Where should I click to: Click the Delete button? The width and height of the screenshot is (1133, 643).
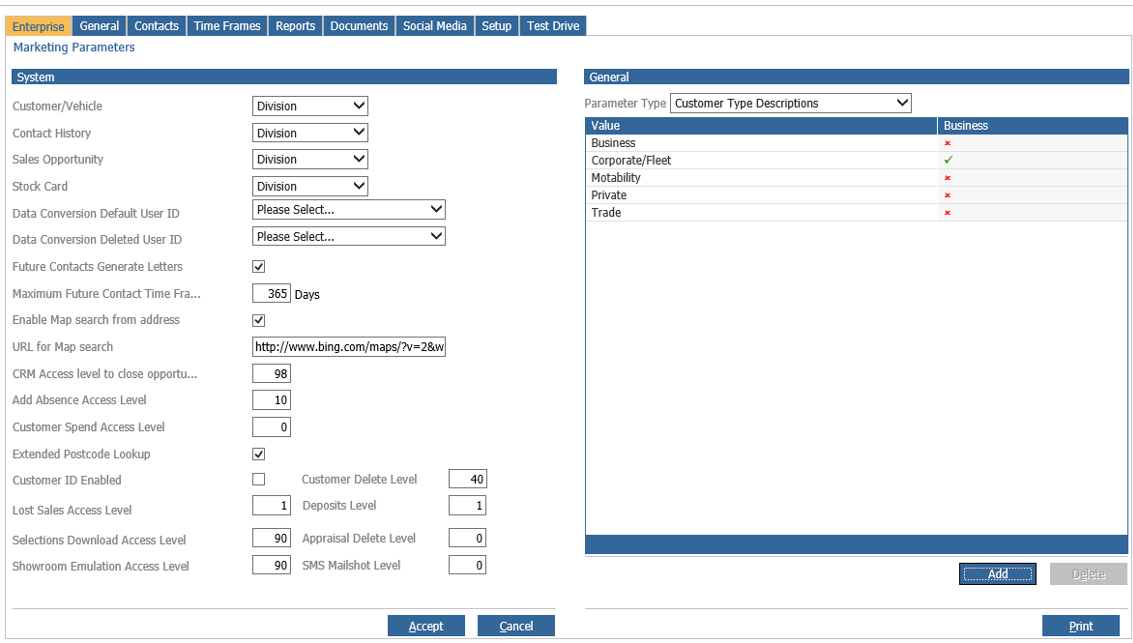1088,574
